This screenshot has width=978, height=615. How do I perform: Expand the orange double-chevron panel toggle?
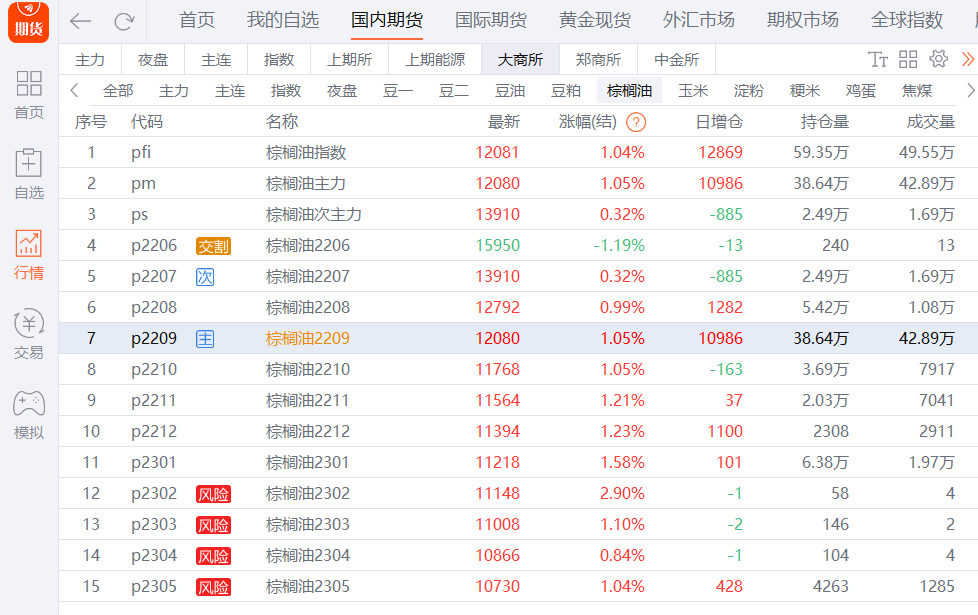966,59
